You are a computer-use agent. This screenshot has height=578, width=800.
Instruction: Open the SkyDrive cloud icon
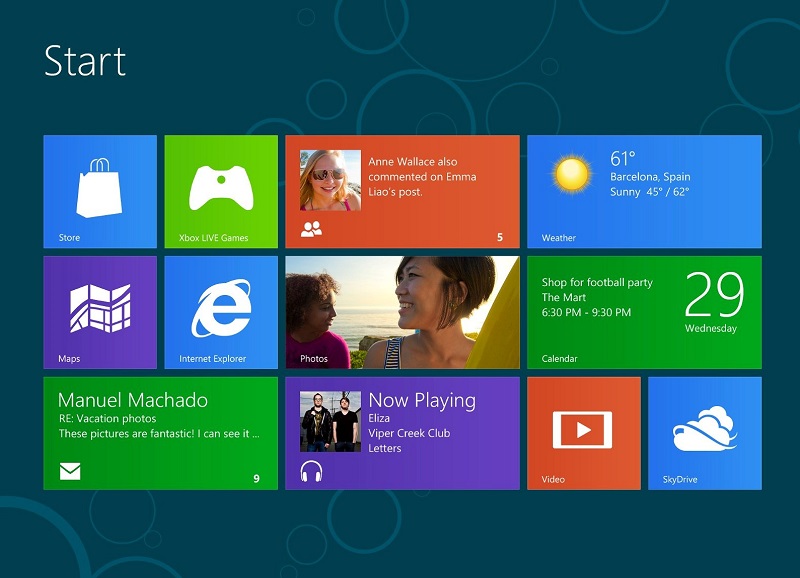pyautogui.click(x=705, y=429)
